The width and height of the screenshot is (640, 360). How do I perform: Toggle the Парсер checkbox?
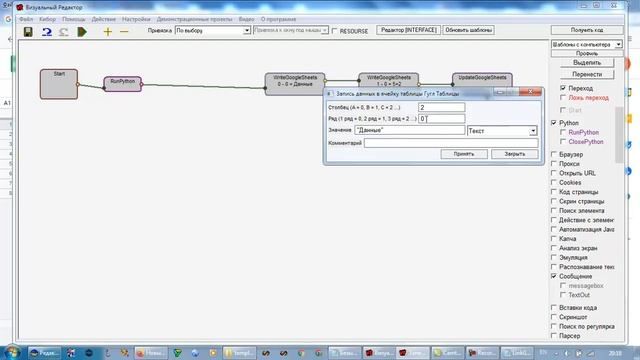[x=554, y=336]
